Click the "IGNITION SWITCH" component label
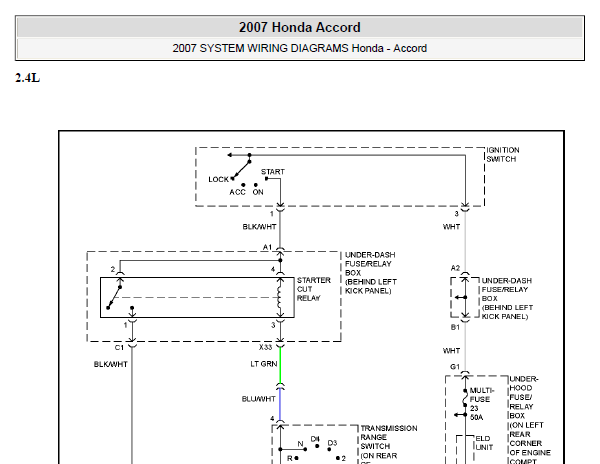The height and width of the screenshot is (464, 600). 503,155
